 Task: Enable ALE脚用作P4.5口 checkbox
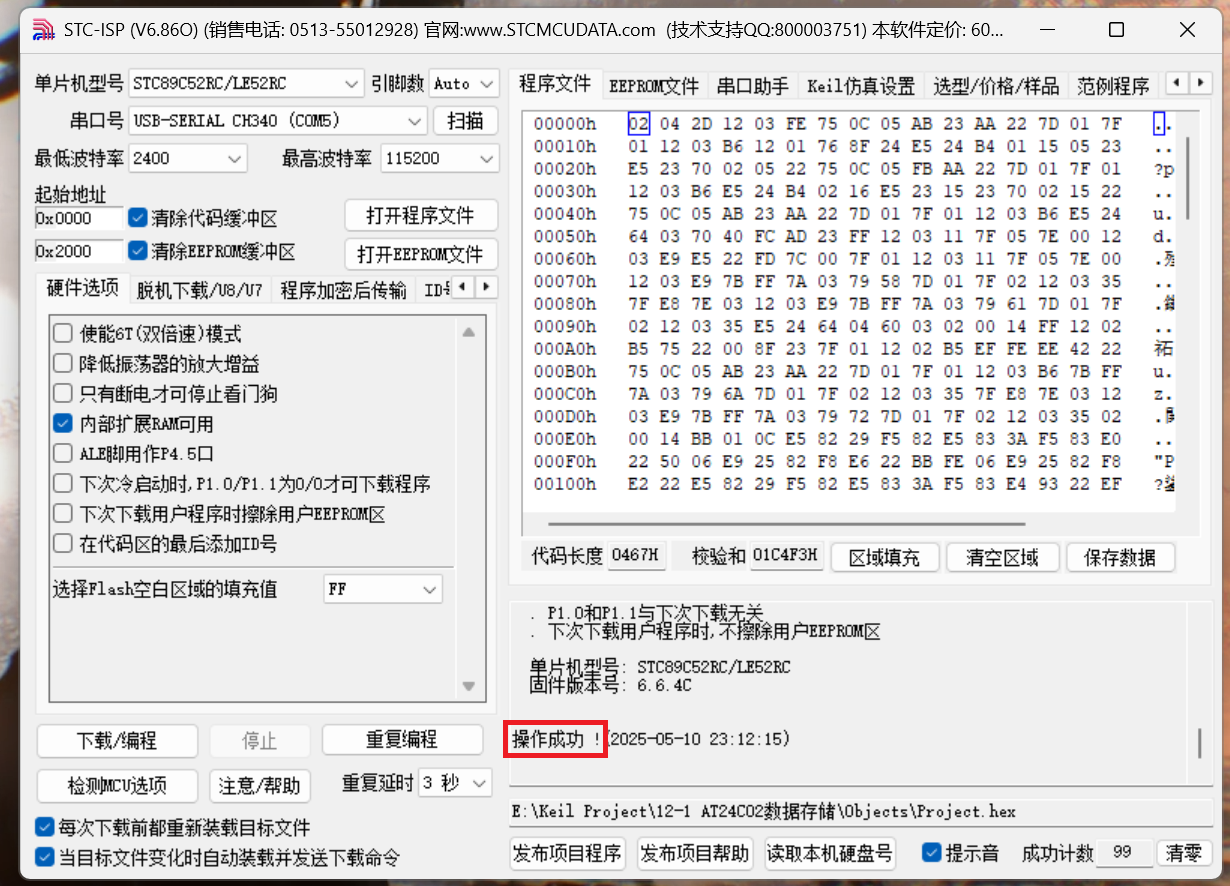63,454
